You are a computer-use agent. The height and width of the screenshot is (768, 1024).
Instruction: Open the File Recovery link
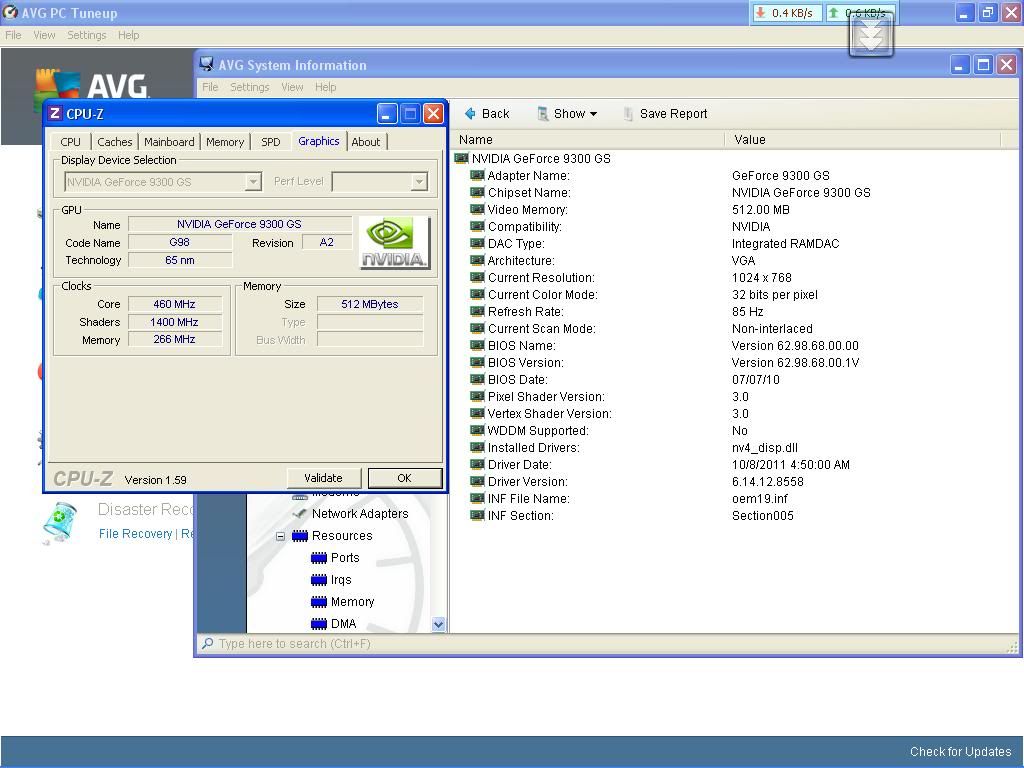point(135,534)
